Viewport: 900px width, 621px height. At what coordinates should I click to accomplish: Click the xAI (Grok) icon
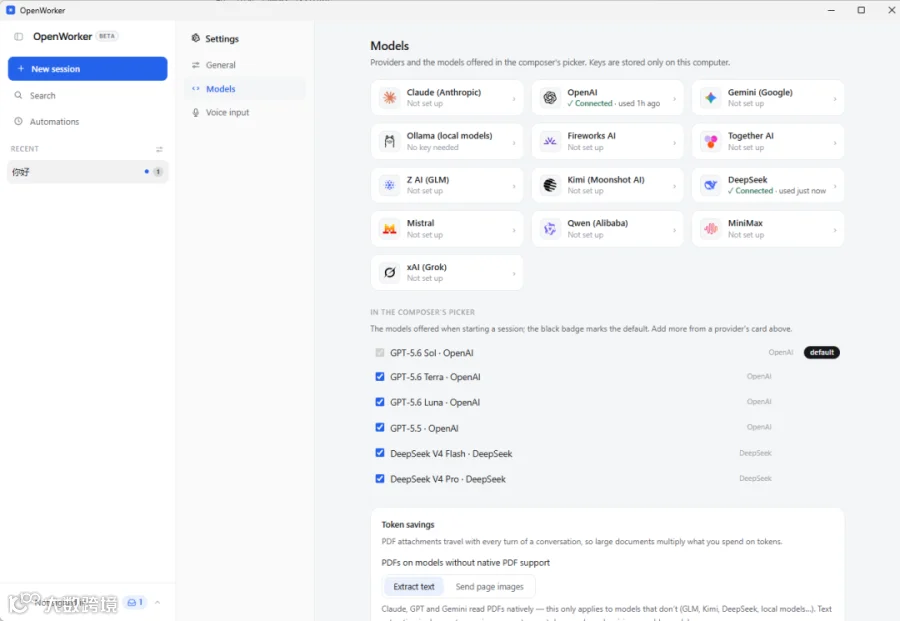point(390,273)
